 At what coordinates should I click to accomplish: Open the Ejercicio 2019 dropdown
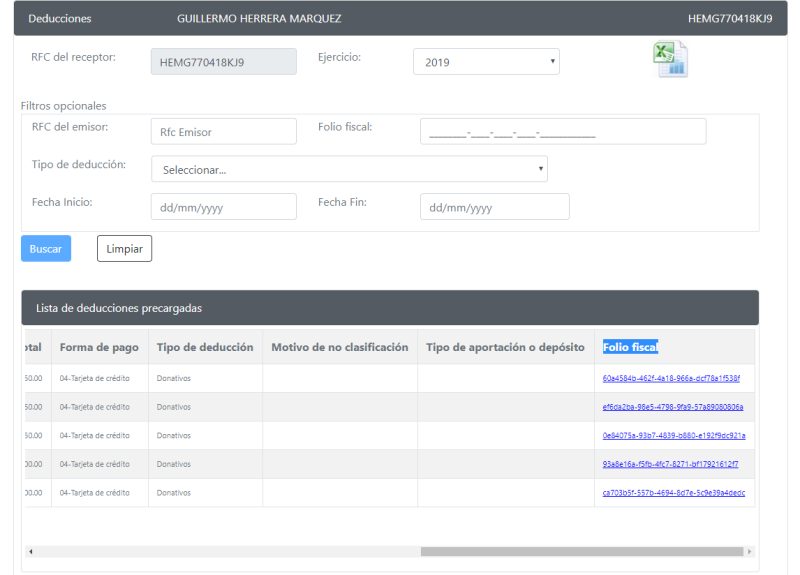486,62
